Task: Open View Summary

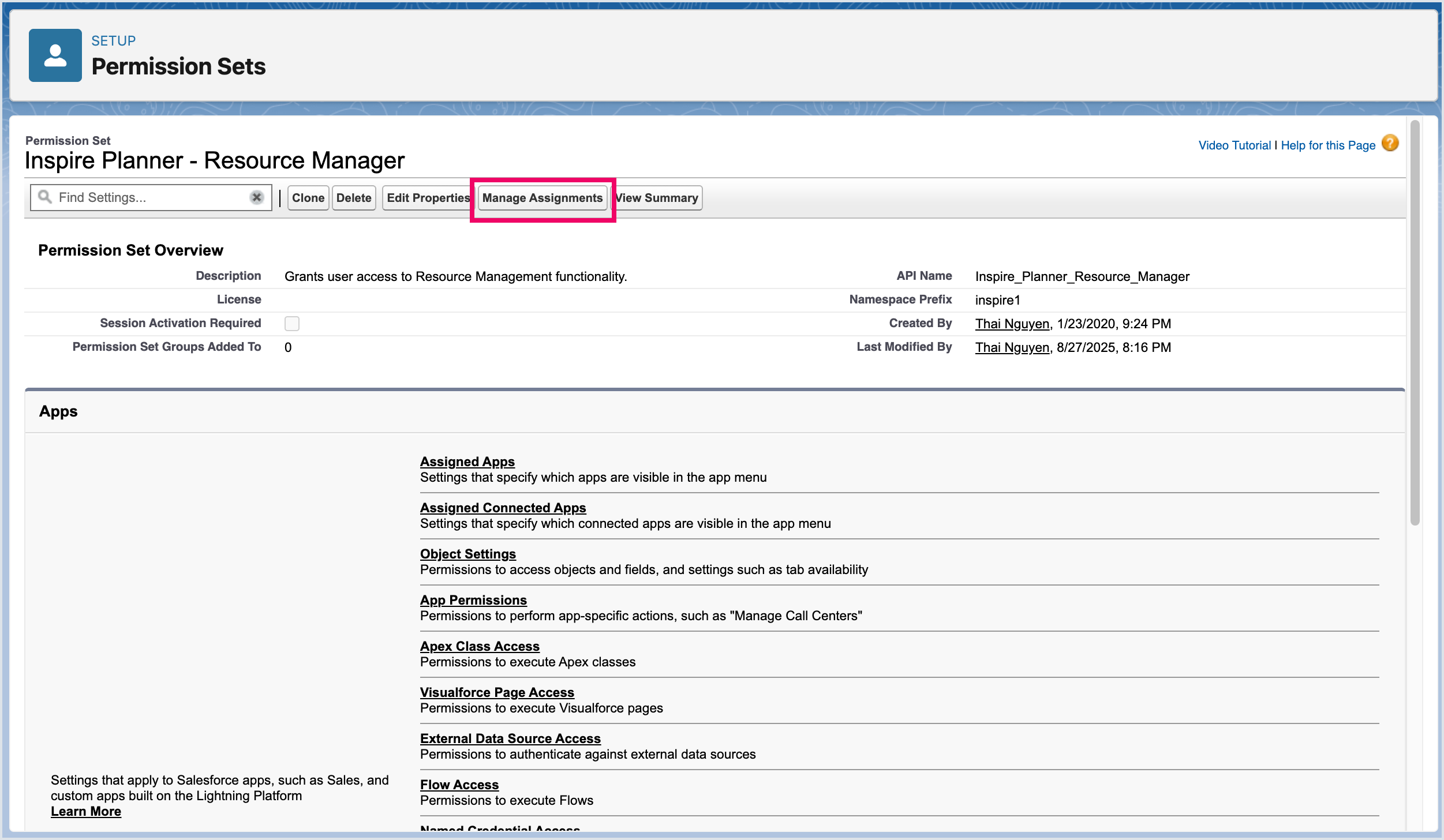Action: (657, 198)
